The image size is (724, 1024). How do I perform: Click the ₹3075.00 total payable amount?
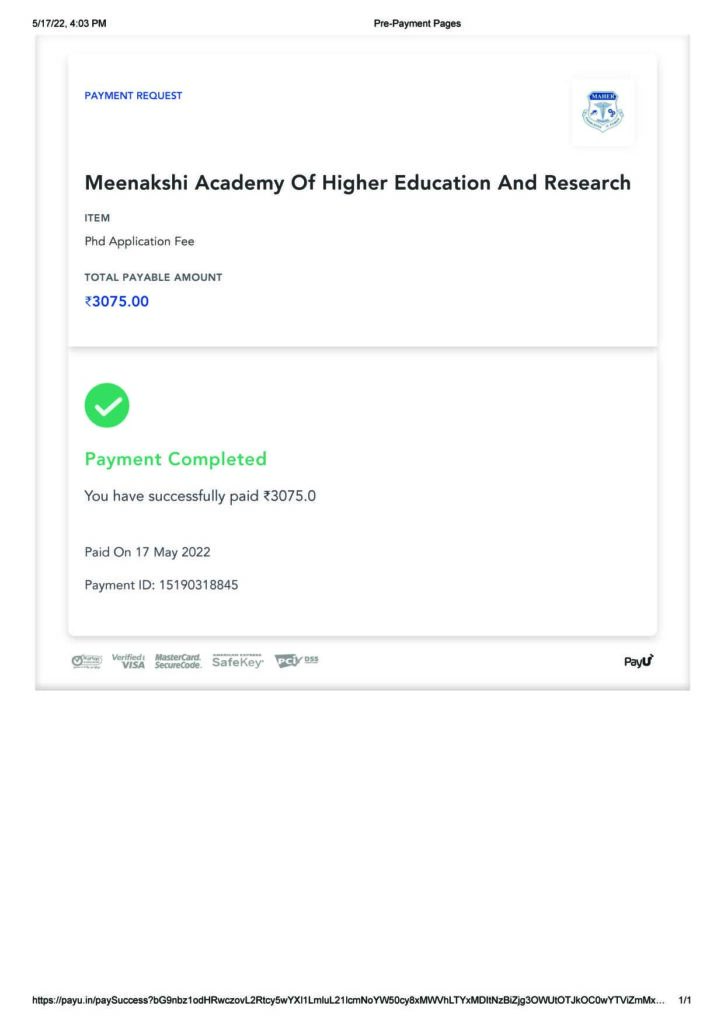coord(117,302)
